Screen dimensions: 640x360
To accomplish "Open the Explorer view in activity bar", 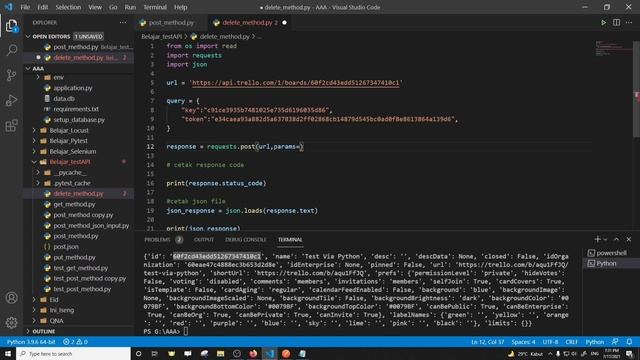I will [x=11, y=26].
